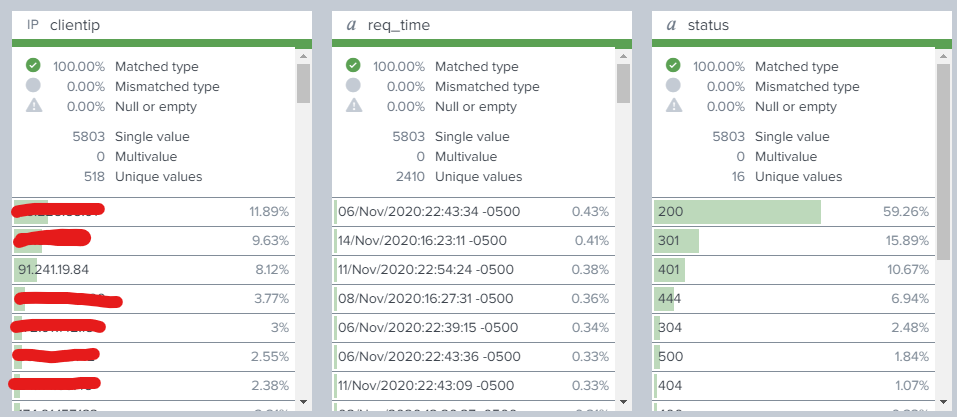Click the Mismatched type circle icon in req_time

point(353,86)
